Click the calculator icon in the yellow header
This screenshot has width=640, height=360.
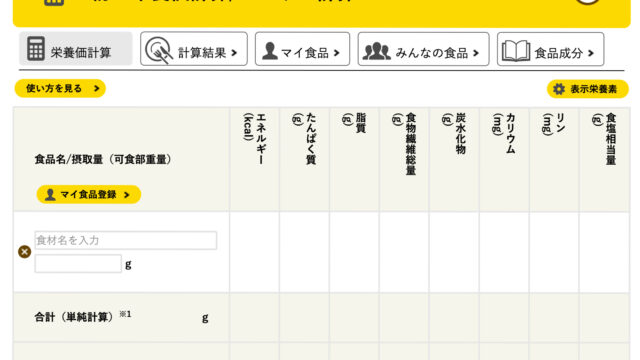point(54,2)
